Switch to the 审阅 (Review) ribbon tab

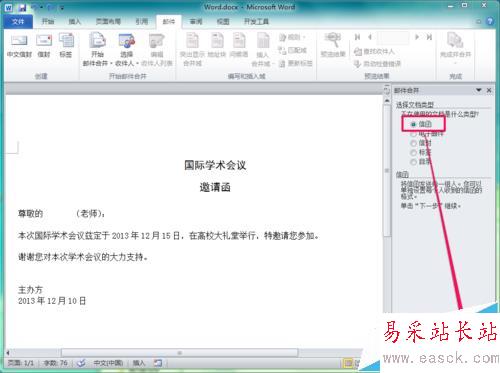196,22
